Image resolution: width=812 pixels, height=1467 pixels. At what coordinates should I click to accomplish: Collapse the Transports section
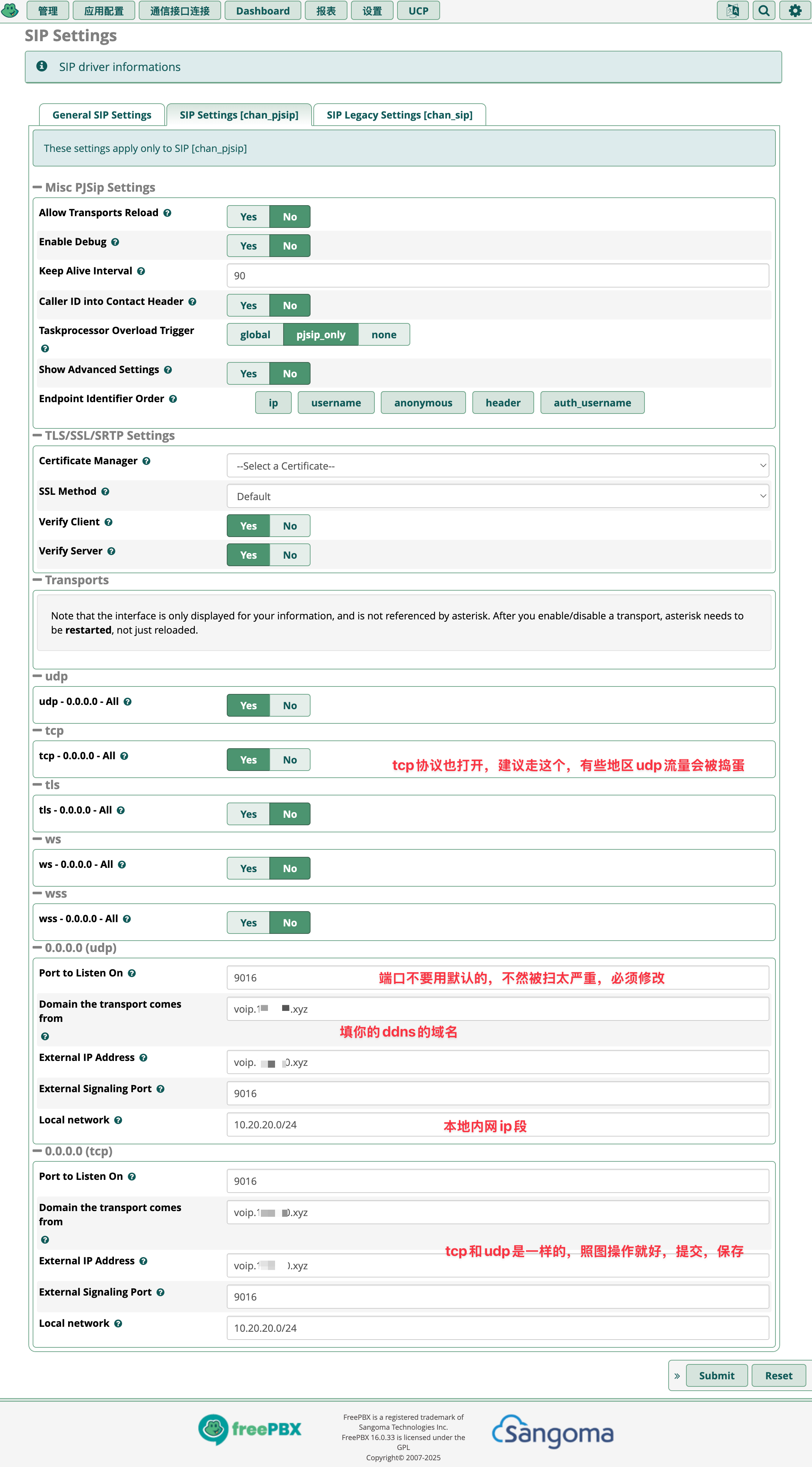(x=71, y=580)
